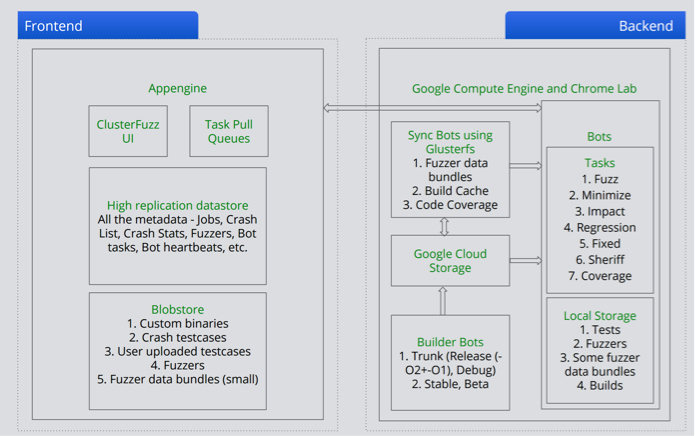Screen dimensions: 695x436
Task: Click 'Google Compute Engine and Chrome Lab' heading
Action: (524, 89)
